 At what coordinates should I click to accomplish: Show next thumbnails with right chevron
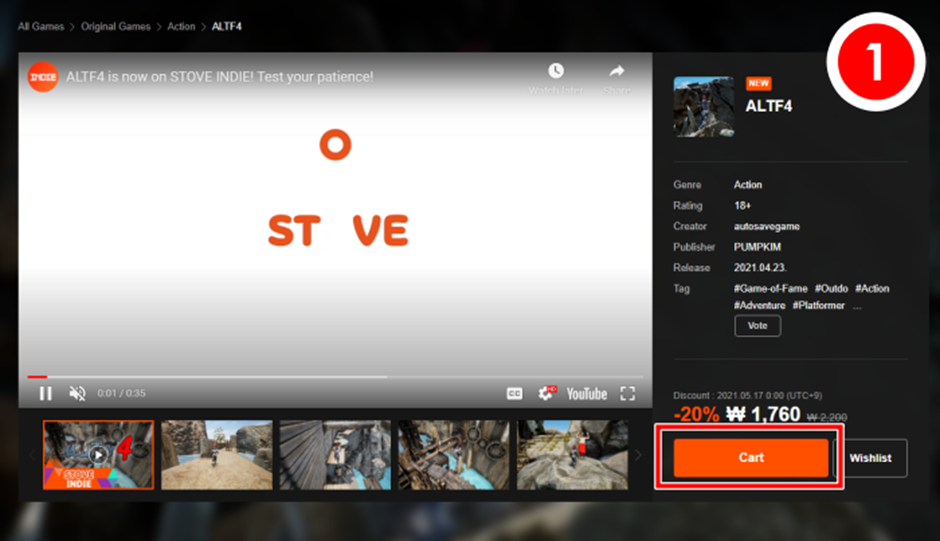coord(638,455)
